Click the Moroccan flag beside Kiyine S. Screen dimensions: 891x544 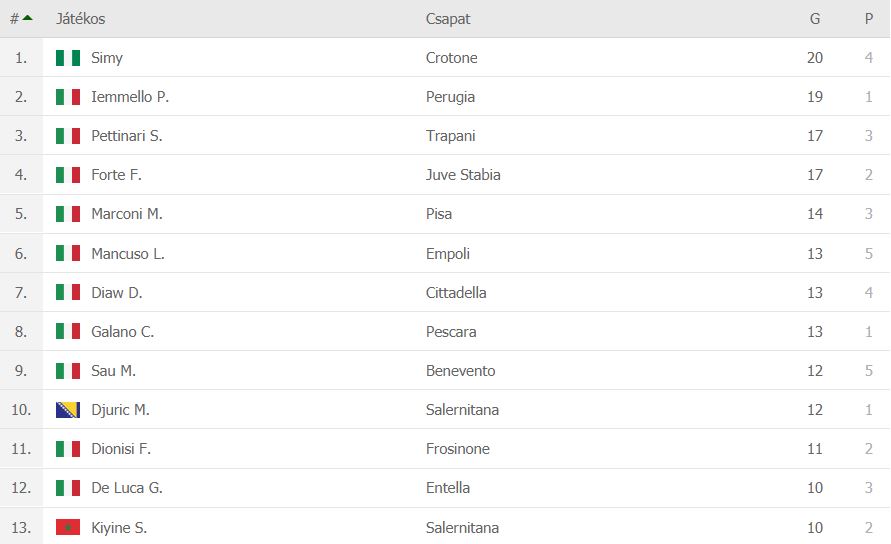pos(68,527)
